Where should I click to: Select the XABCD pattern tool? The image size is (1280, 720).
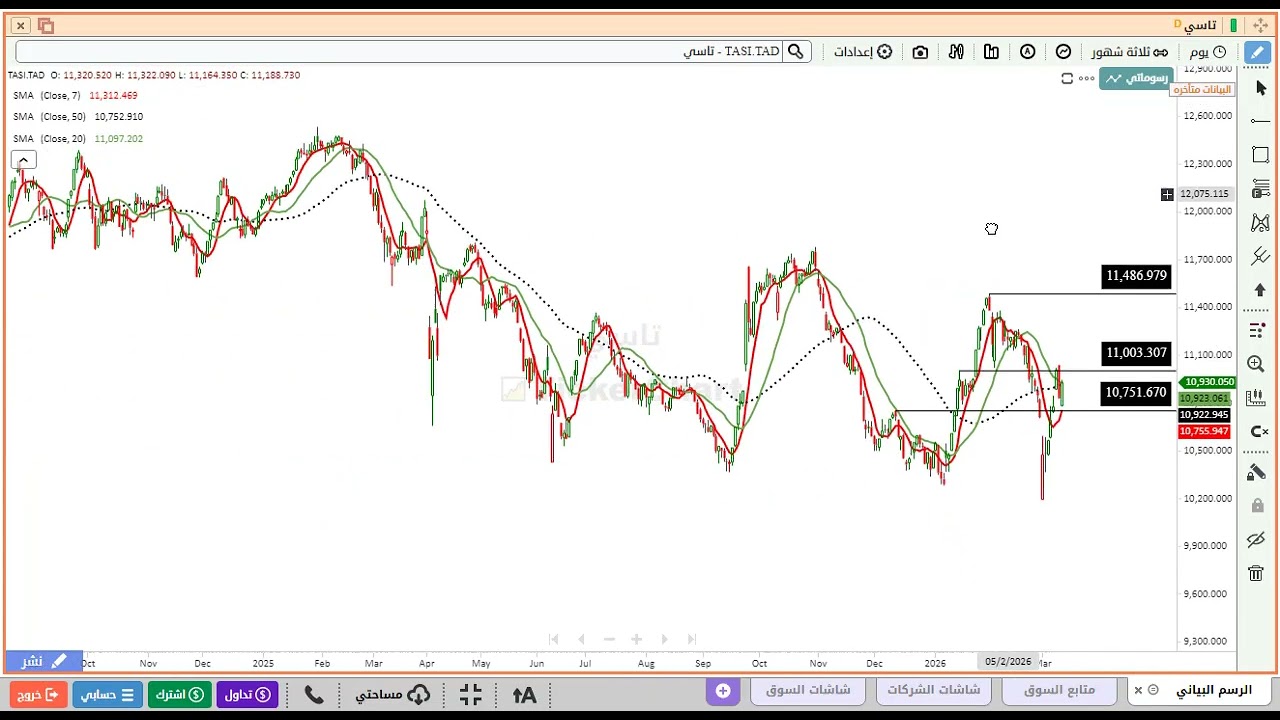[1260, 223]
